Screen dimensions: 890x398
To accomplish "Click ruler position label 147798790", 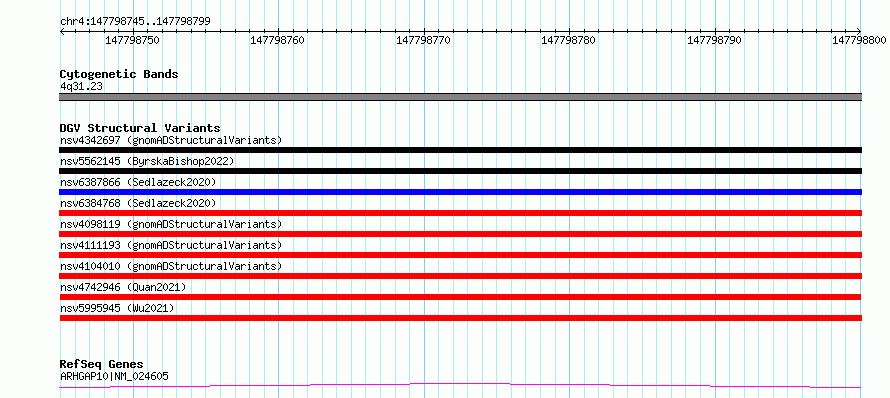I will pos(714,40).
